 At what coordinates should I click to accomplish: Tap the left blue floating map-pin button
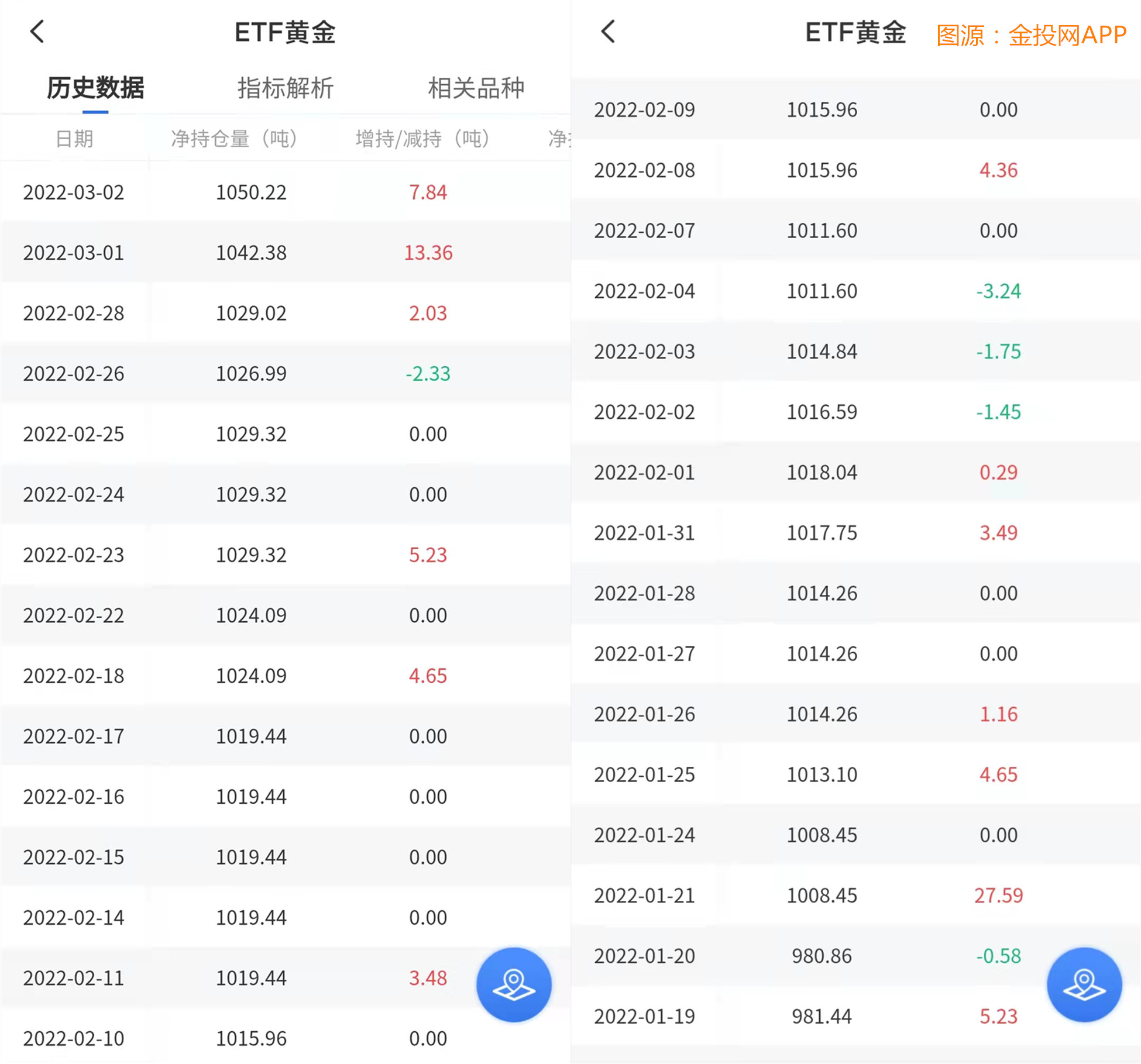pos(514,984)
